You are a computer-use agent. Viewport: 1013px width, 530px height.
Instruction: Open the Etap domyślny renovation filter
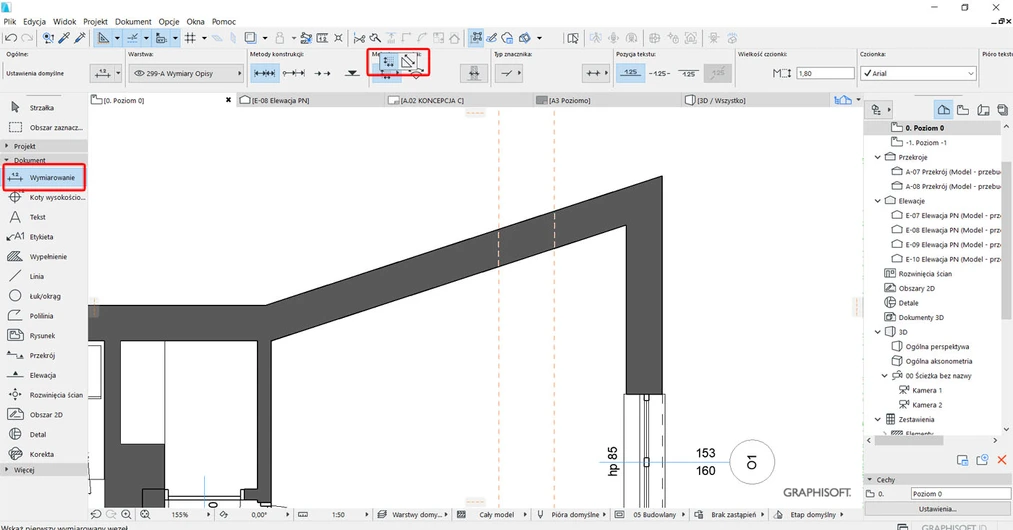pos(809,514)
